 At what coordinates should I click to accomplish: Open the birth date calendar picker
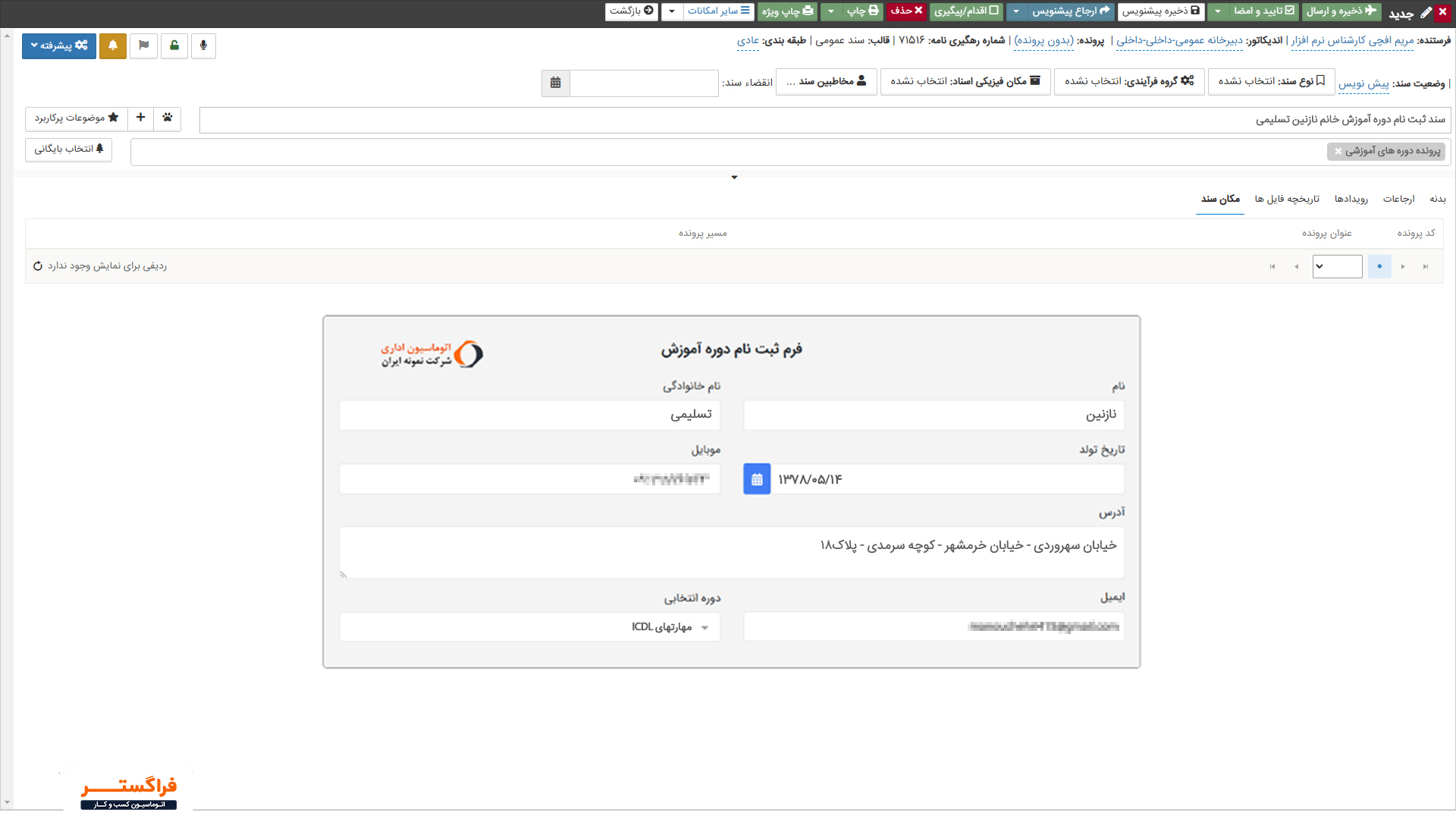click(x=756, y=479)
